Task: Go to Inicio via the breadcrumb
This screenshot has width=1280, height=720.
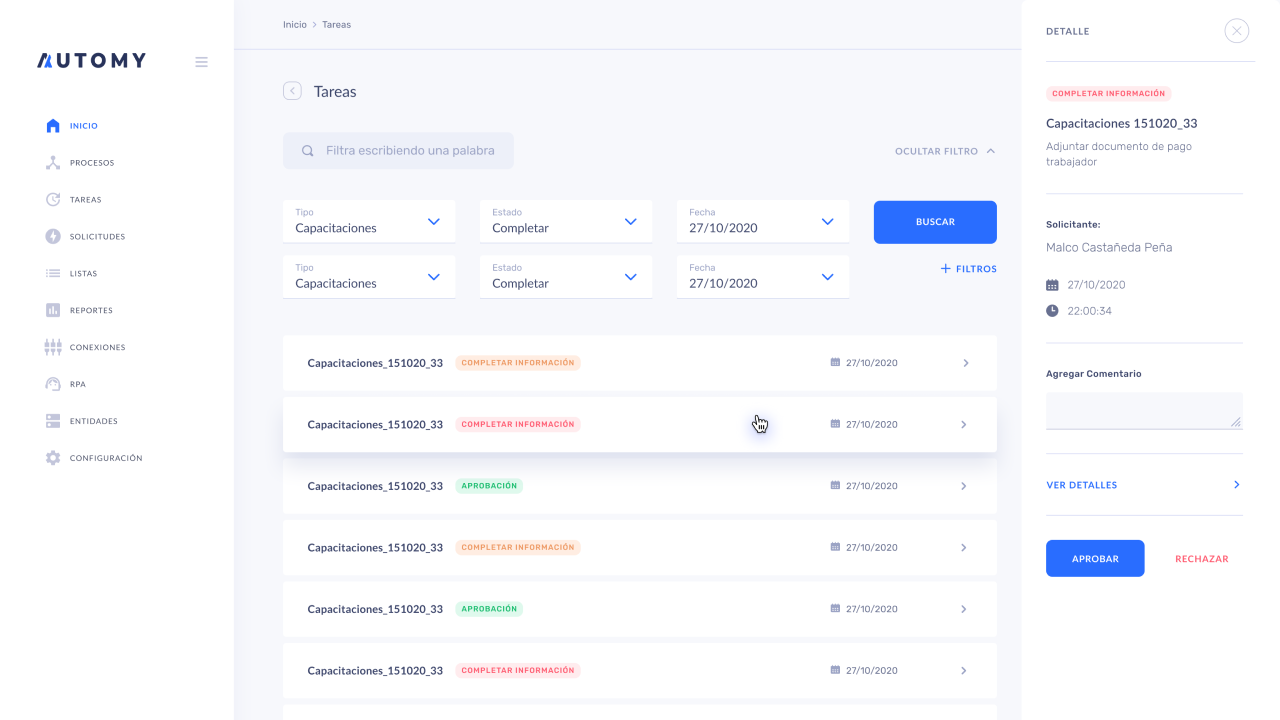Action: 294,24
